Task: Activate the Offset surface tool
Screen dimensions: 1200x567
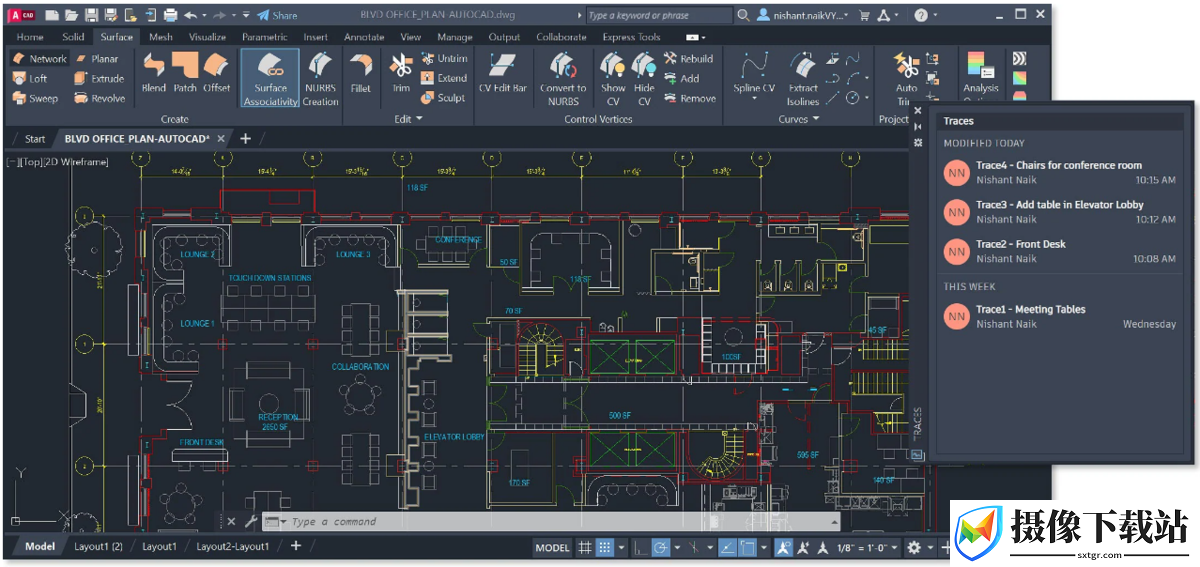Action: [x=217, y=73]
